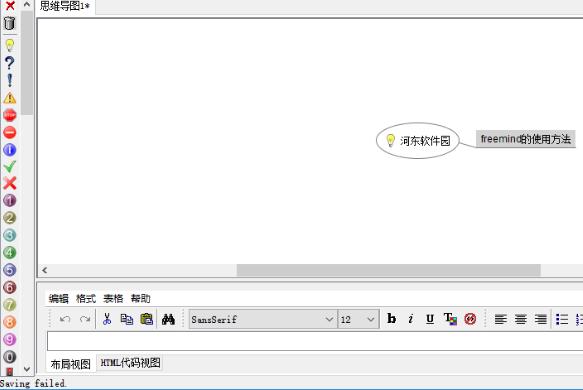583x390 pixels.
Task: Select priority 4 green number icon
Action: point(10,253)
